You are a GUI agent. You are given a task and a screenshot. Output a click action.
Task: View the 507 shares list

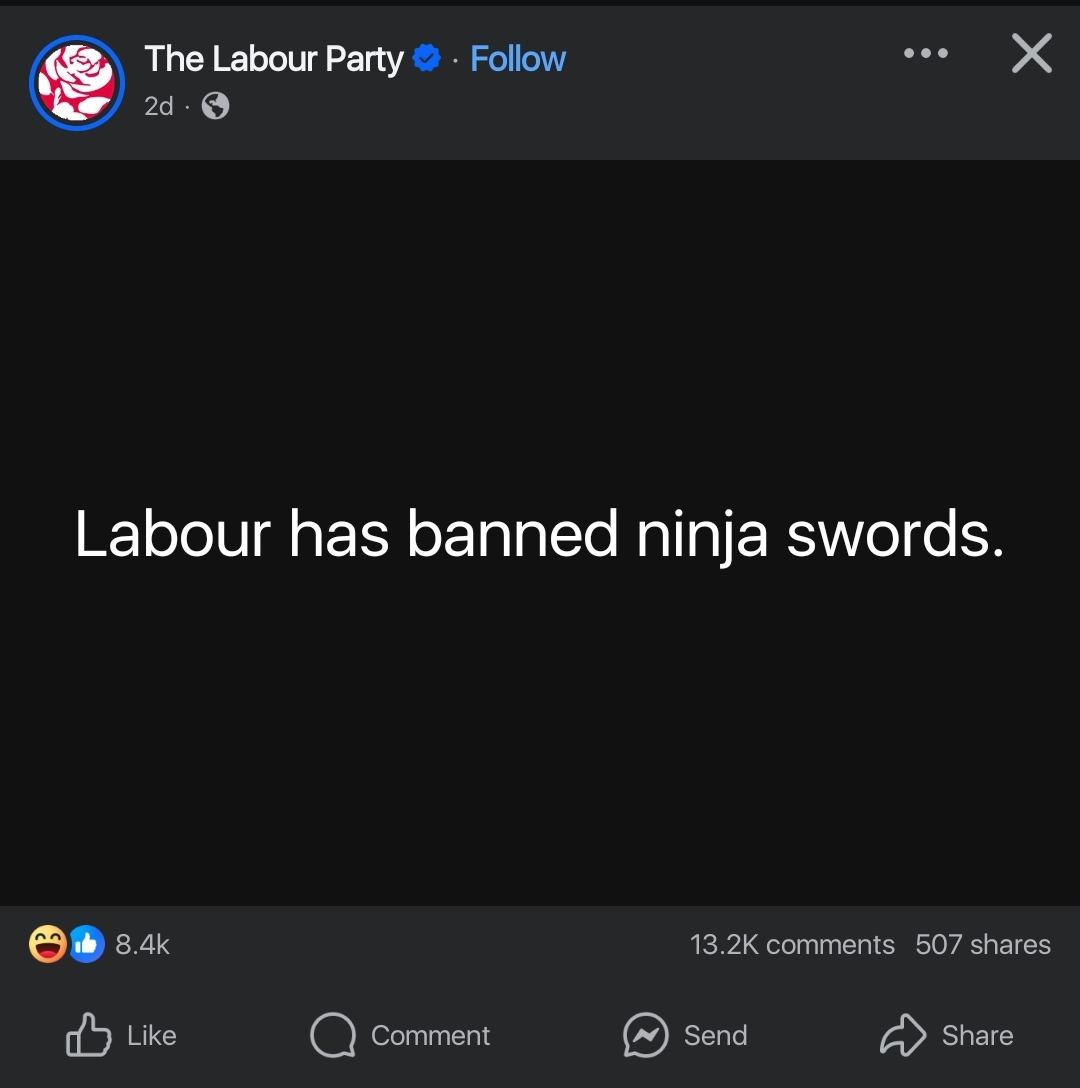[983, 944]
